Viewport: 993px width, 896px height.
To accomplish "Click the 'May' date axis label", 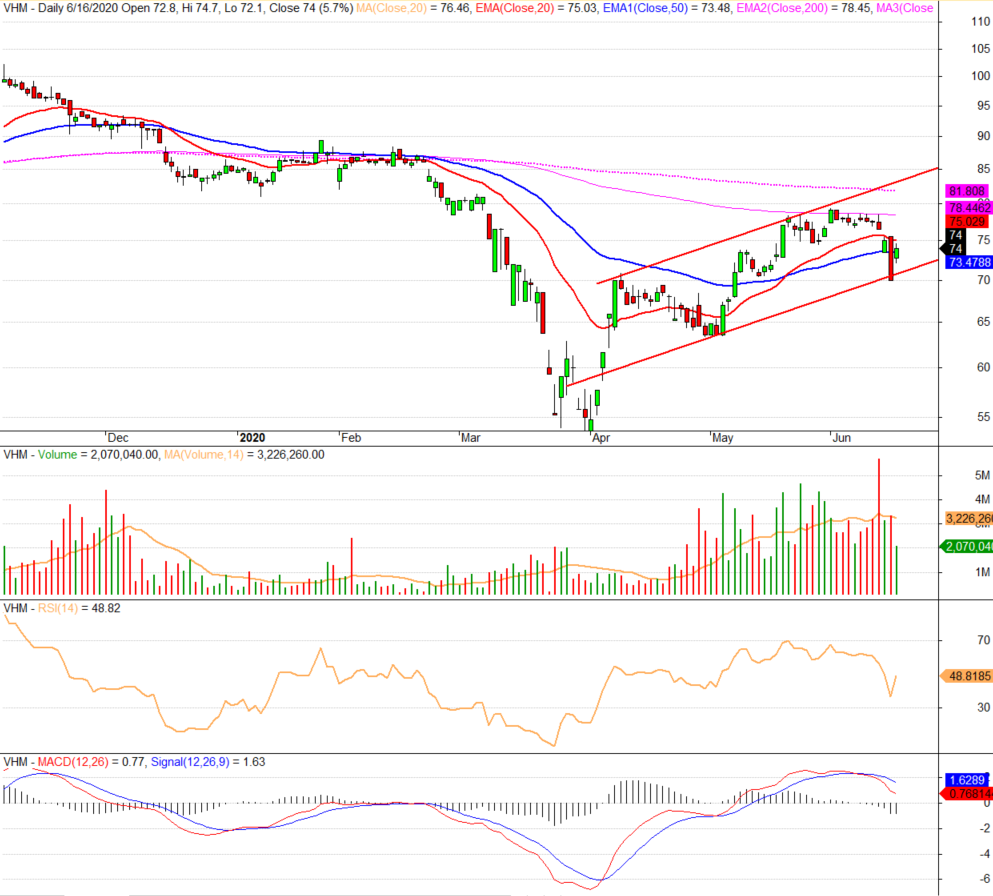I will point(723,438).
